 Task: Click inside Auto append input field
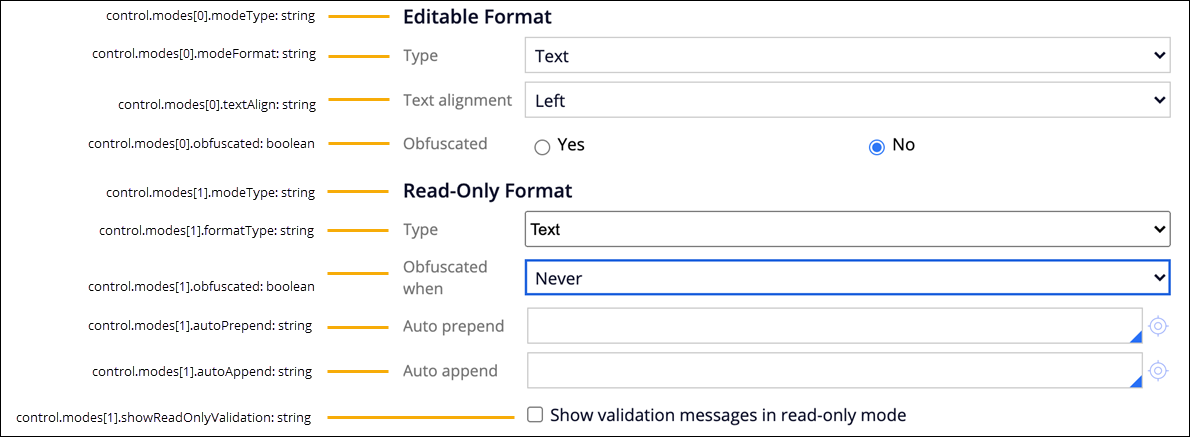pos(830,371)
